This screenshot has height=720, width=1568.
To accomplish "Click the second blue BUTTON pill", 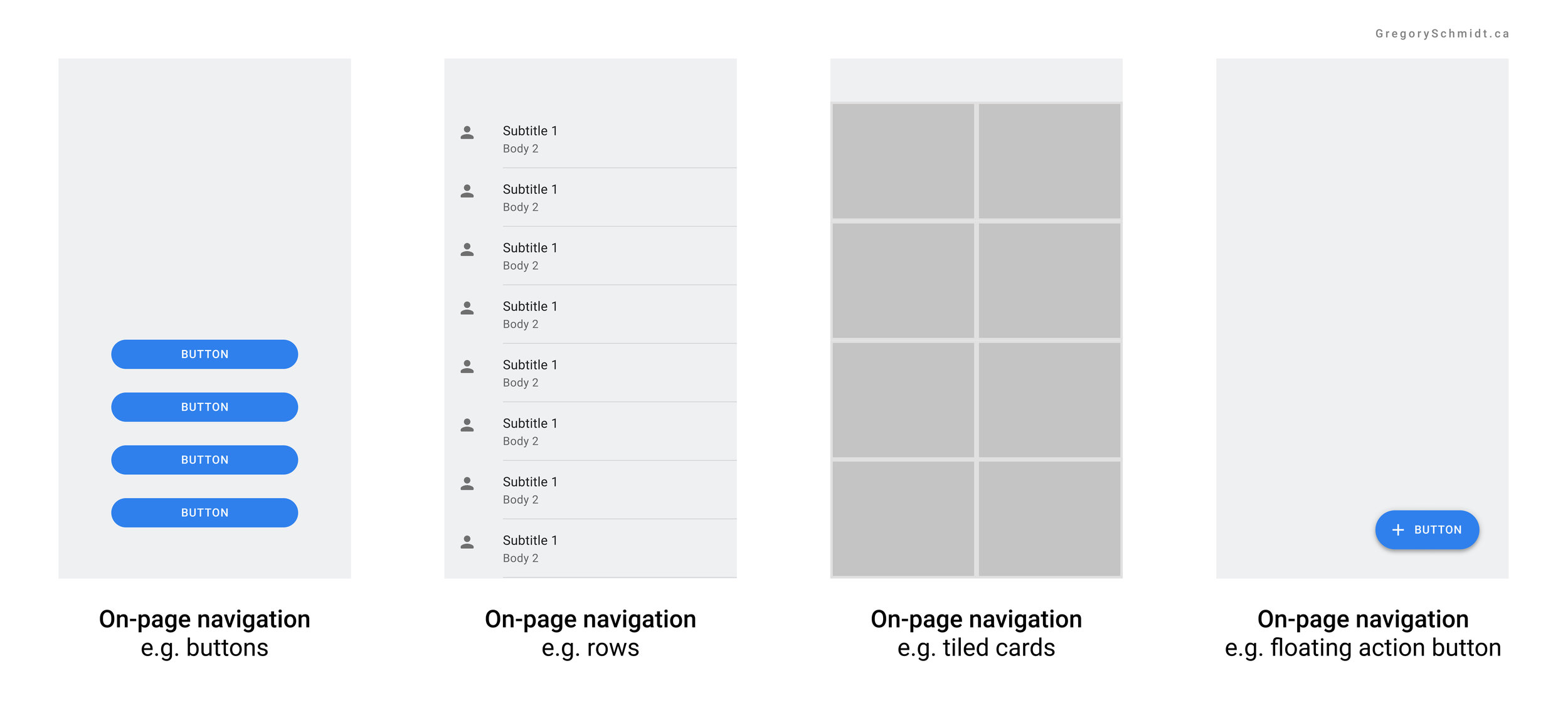I will (x=204, y=407).
